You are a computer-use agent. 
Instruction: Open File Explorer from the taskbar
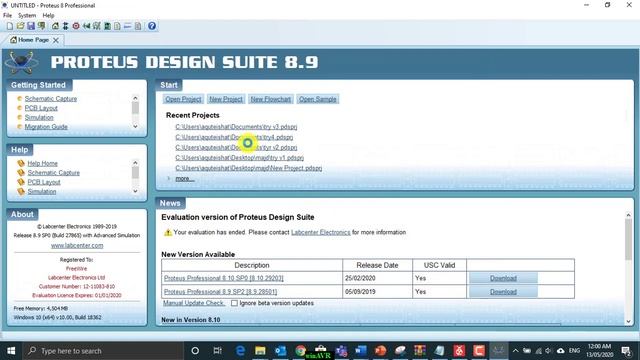tap(260, 351)
